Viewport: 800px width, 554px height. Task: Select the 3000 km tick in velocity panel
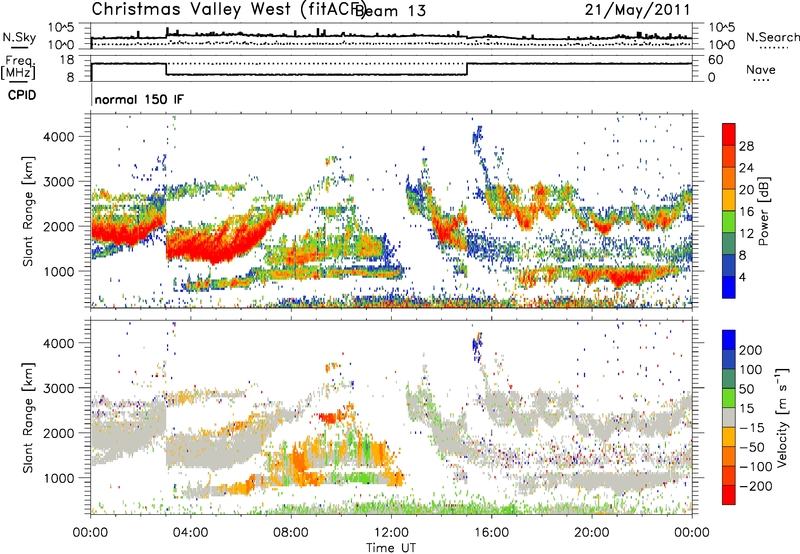click(58, 388)
